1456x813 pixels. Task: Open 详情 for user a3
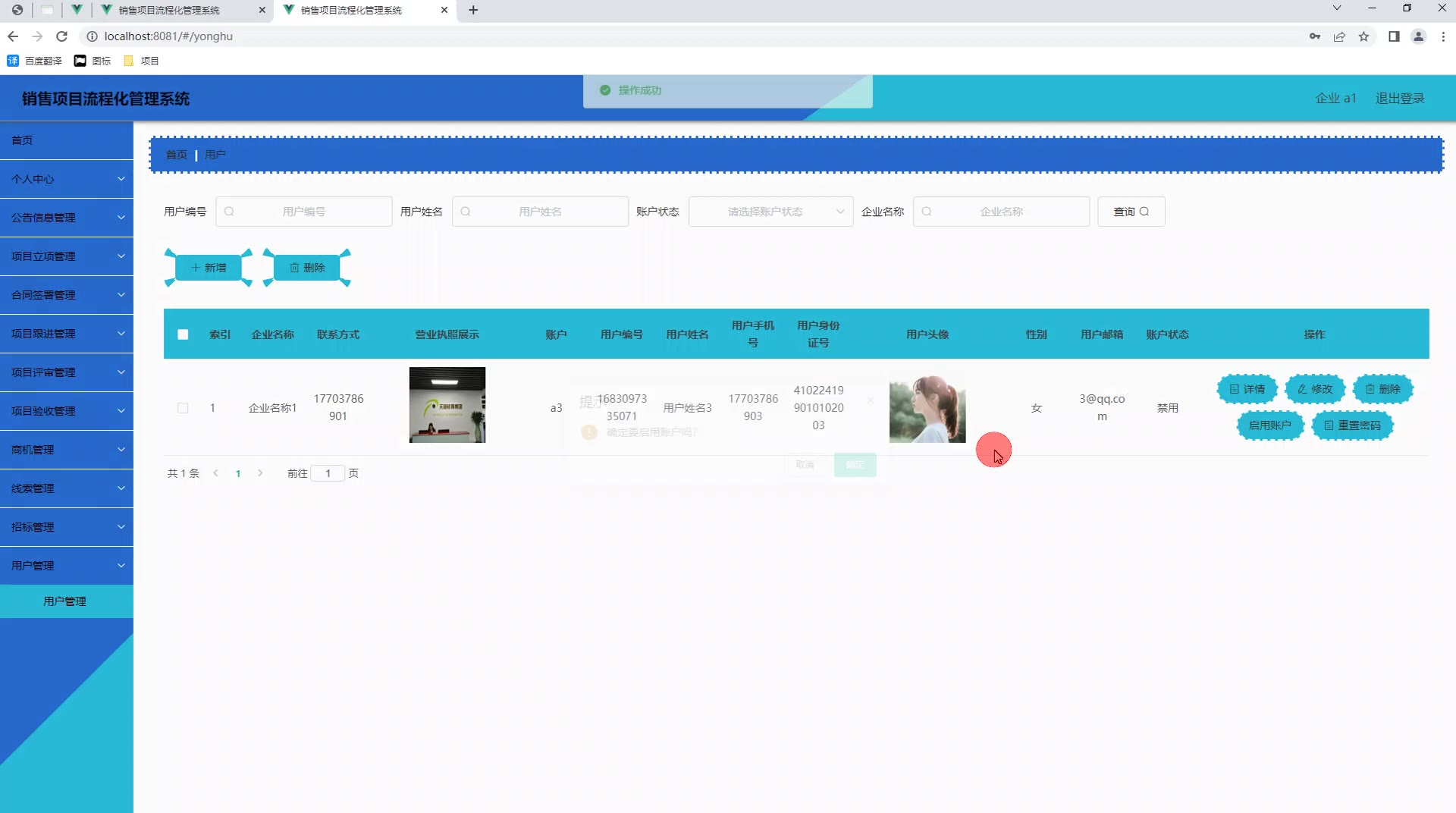click(1247, 389)
